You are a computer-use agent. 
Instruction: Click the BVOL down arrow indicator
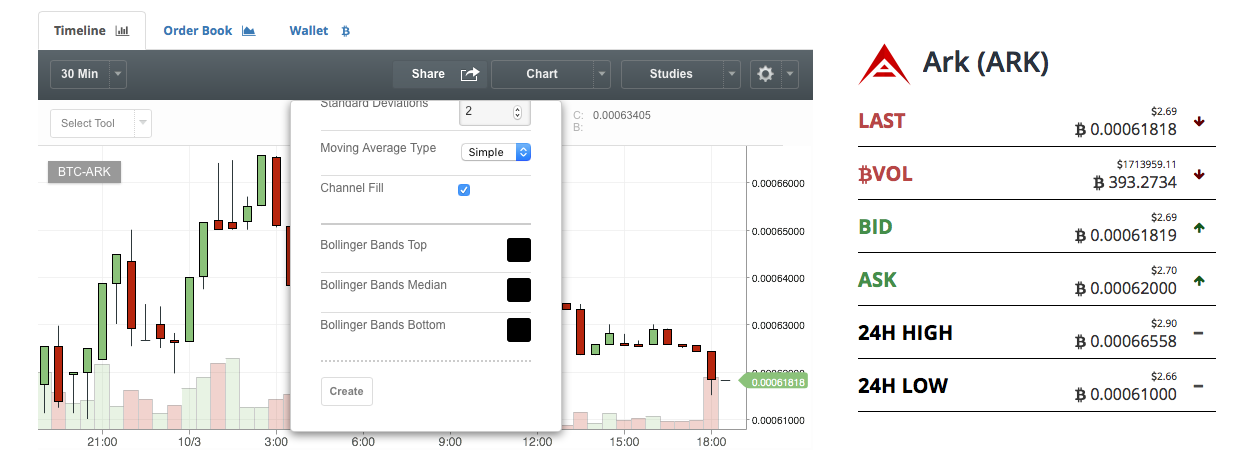1199,174
